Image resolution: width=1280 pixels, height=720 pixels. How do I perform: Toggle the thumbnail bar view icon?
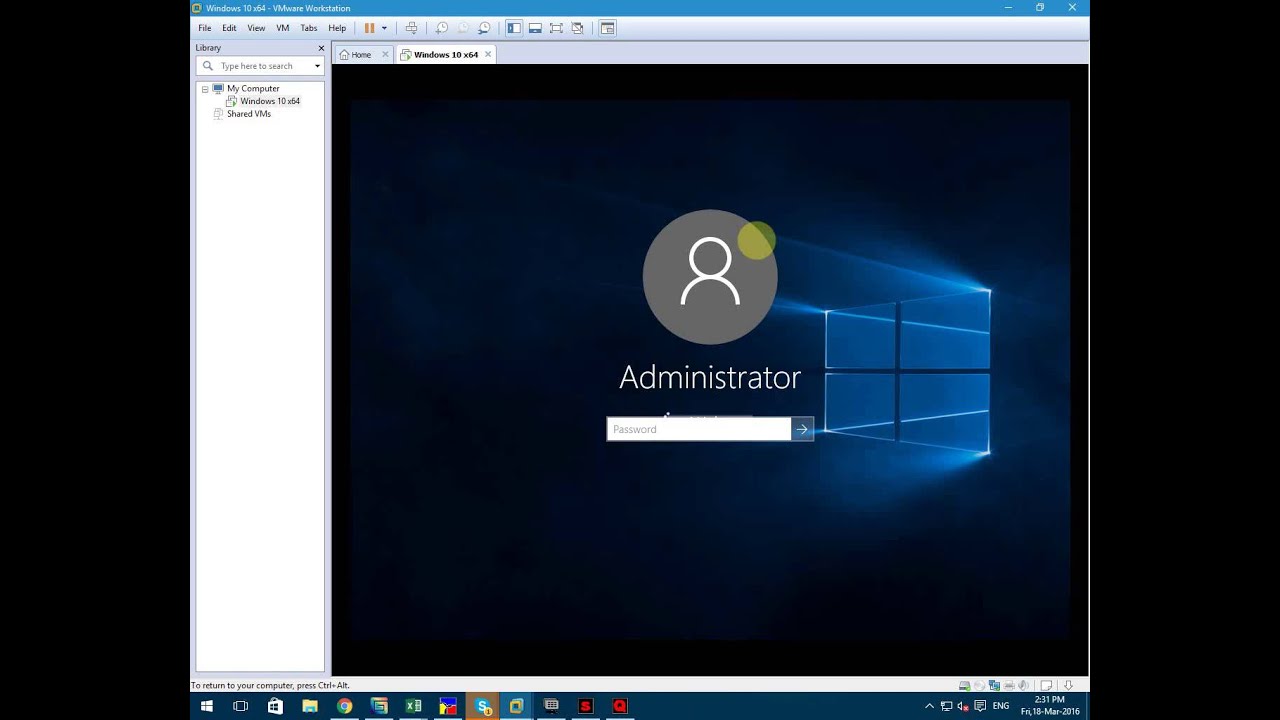click(x=535, y=28)
